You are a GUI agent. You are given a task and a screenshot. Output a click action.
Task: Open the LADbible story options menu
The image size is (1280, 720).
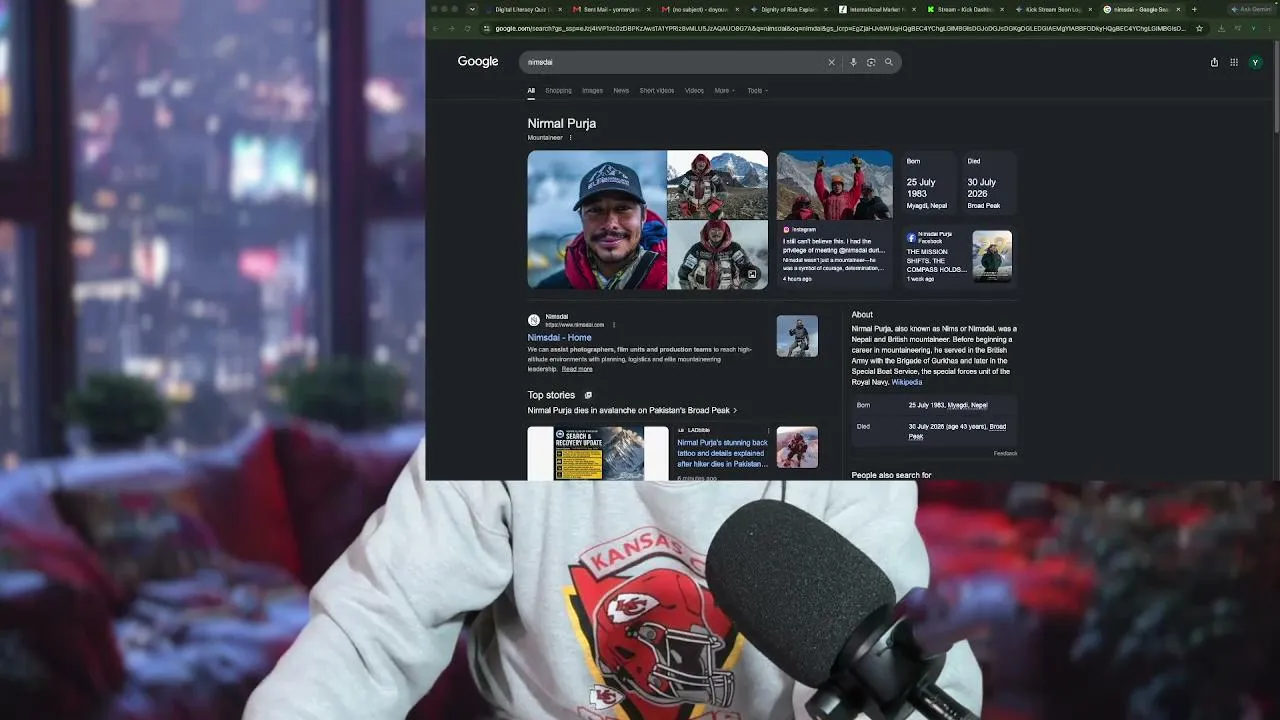[x=768, y=430]
